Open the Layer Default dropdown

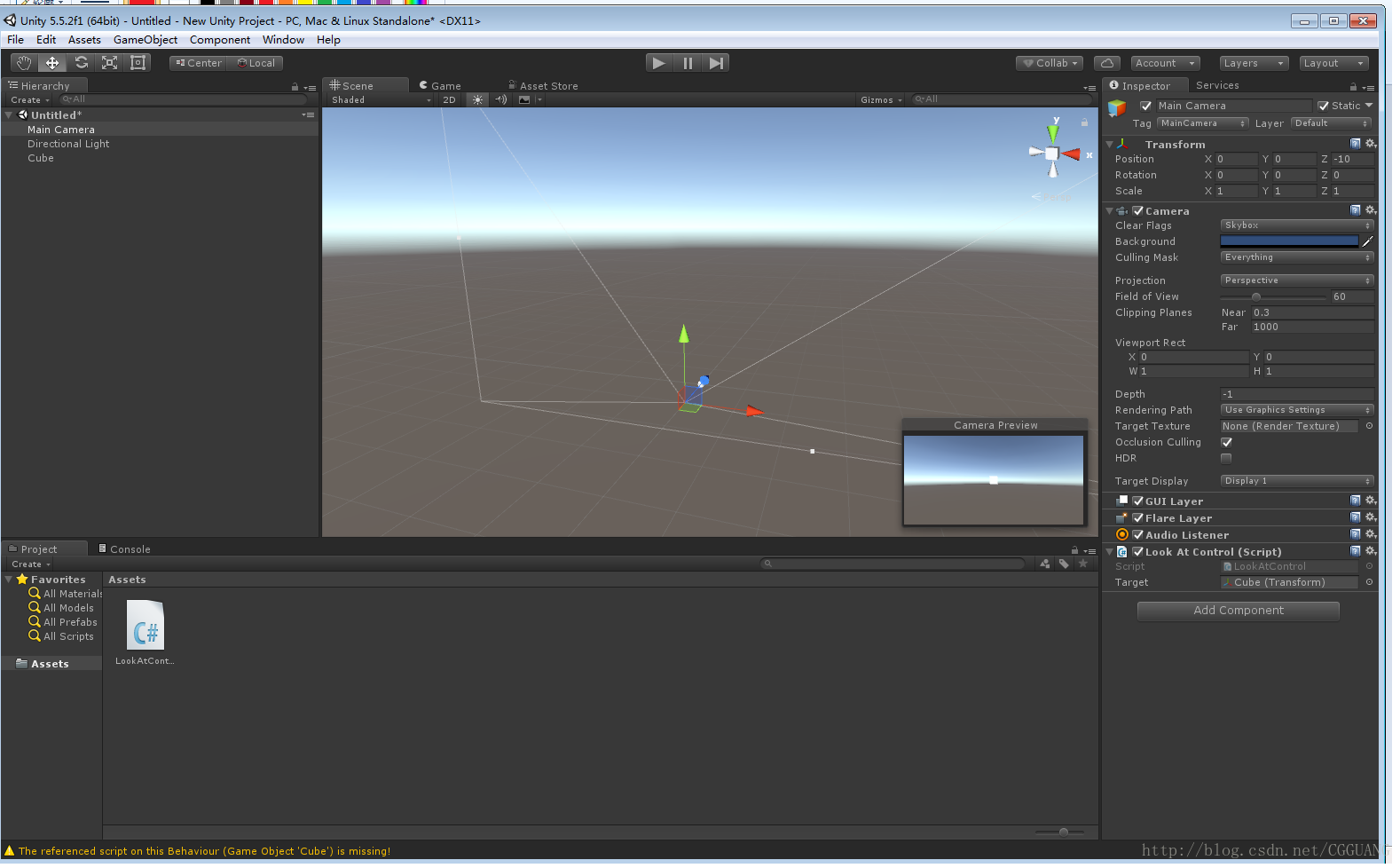1332,123
